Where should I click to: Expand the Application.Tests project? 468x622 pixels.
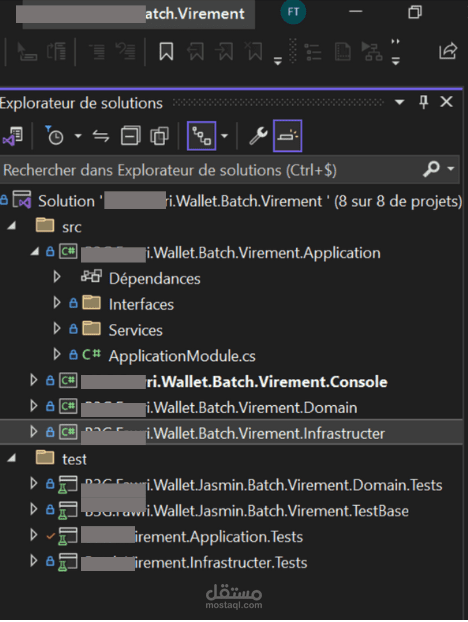click(x=34, y=535)
